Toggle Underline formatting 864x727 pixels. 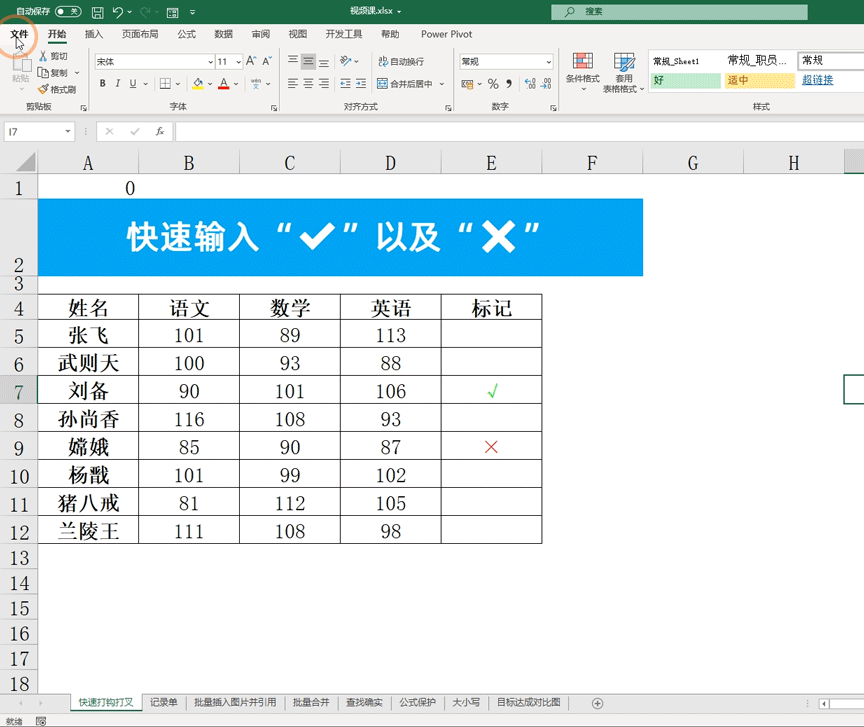coord(133,84)
